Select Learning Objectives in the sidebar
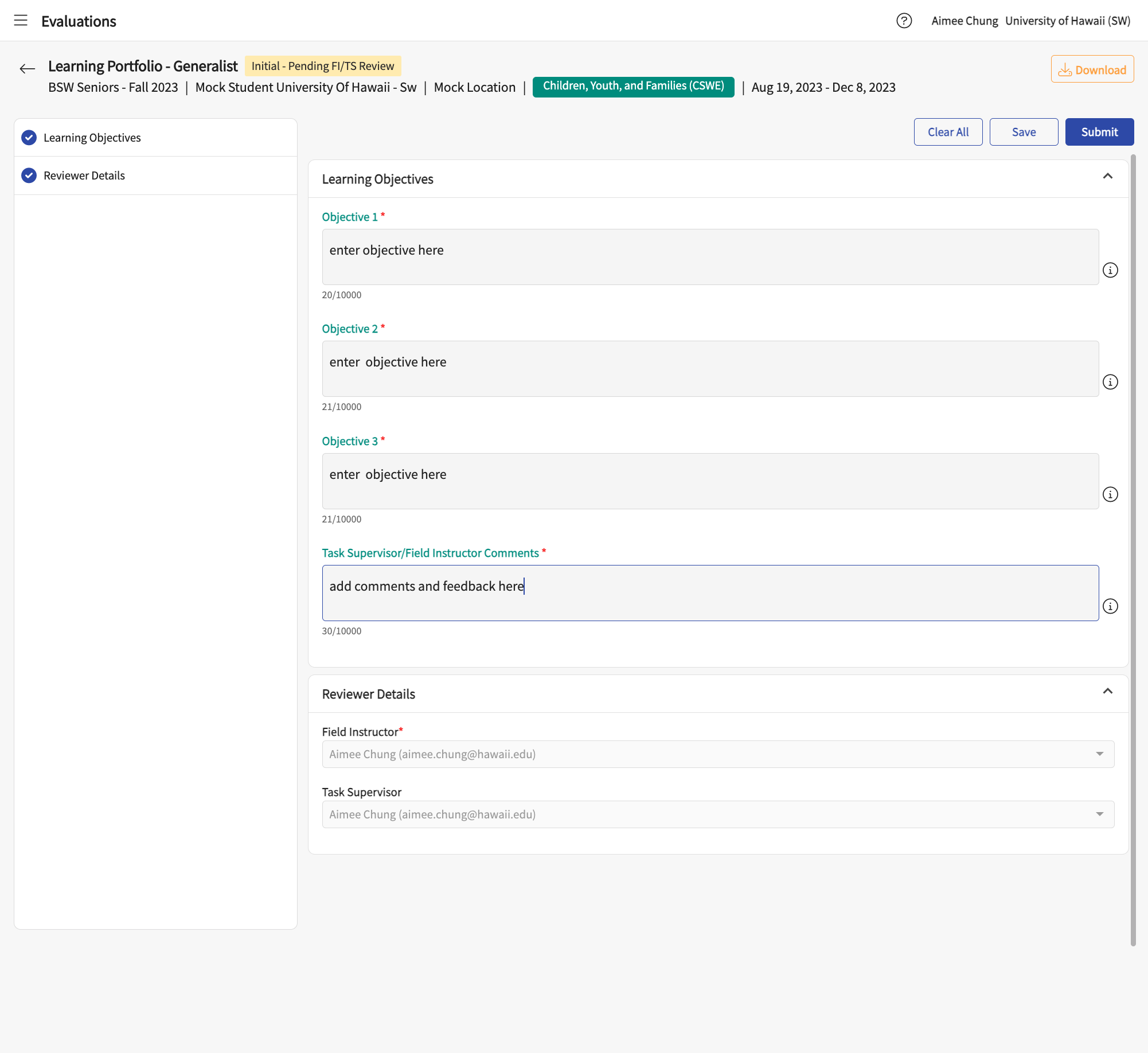Viewport: 1148px width, 1053px height. tap(155, 138)
